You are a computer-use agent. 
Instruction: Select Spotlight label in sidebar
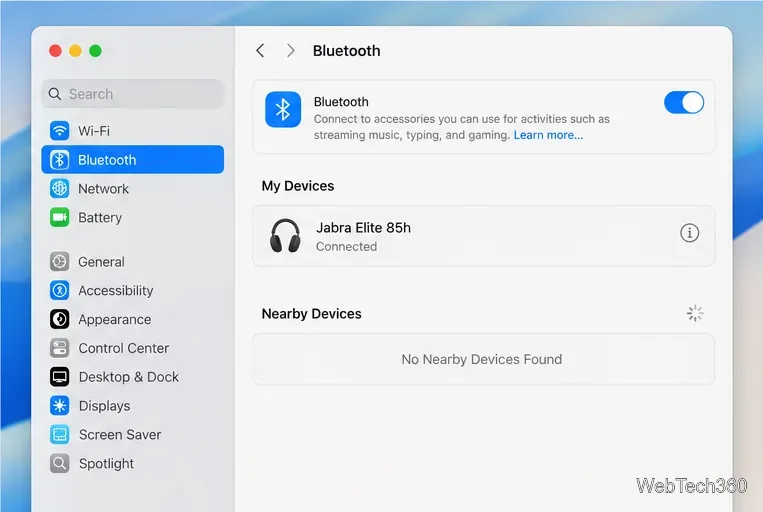click(106, 464)
